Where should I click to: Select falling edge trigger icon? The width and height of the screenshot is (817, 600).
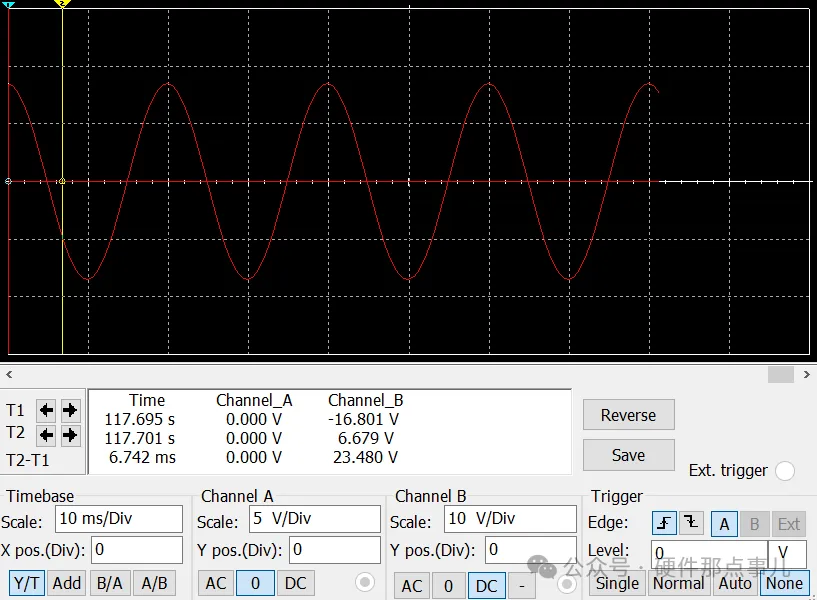[x=691, y=523]
